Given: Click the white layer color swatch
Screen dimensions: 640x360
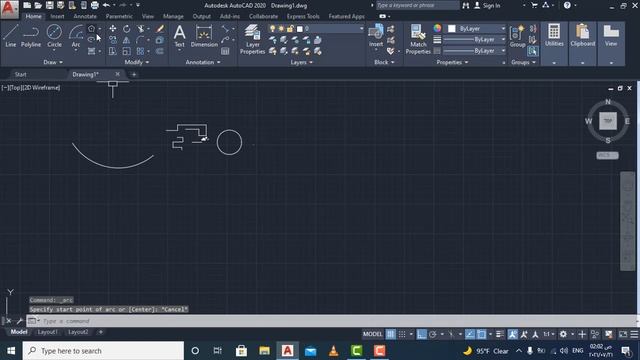Looking at the screenshot, I should 300,29.
